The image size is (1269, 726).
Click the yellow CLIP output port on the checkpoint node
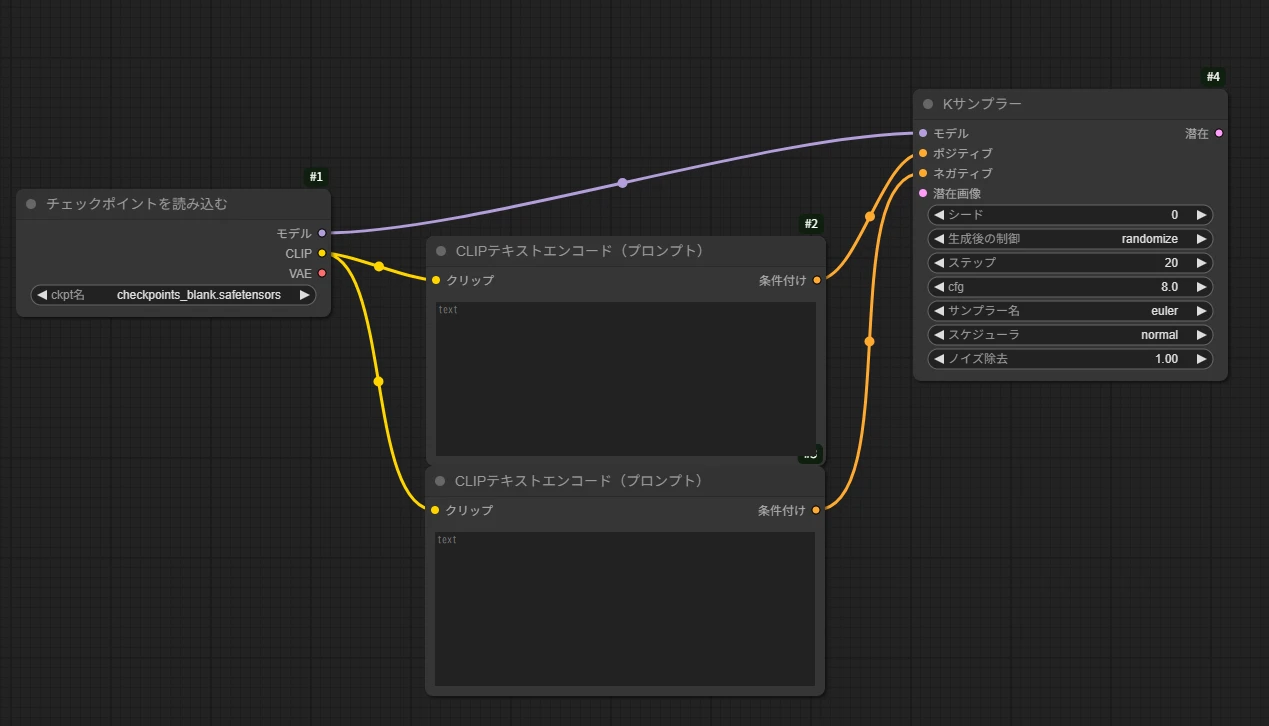(322, 253)
